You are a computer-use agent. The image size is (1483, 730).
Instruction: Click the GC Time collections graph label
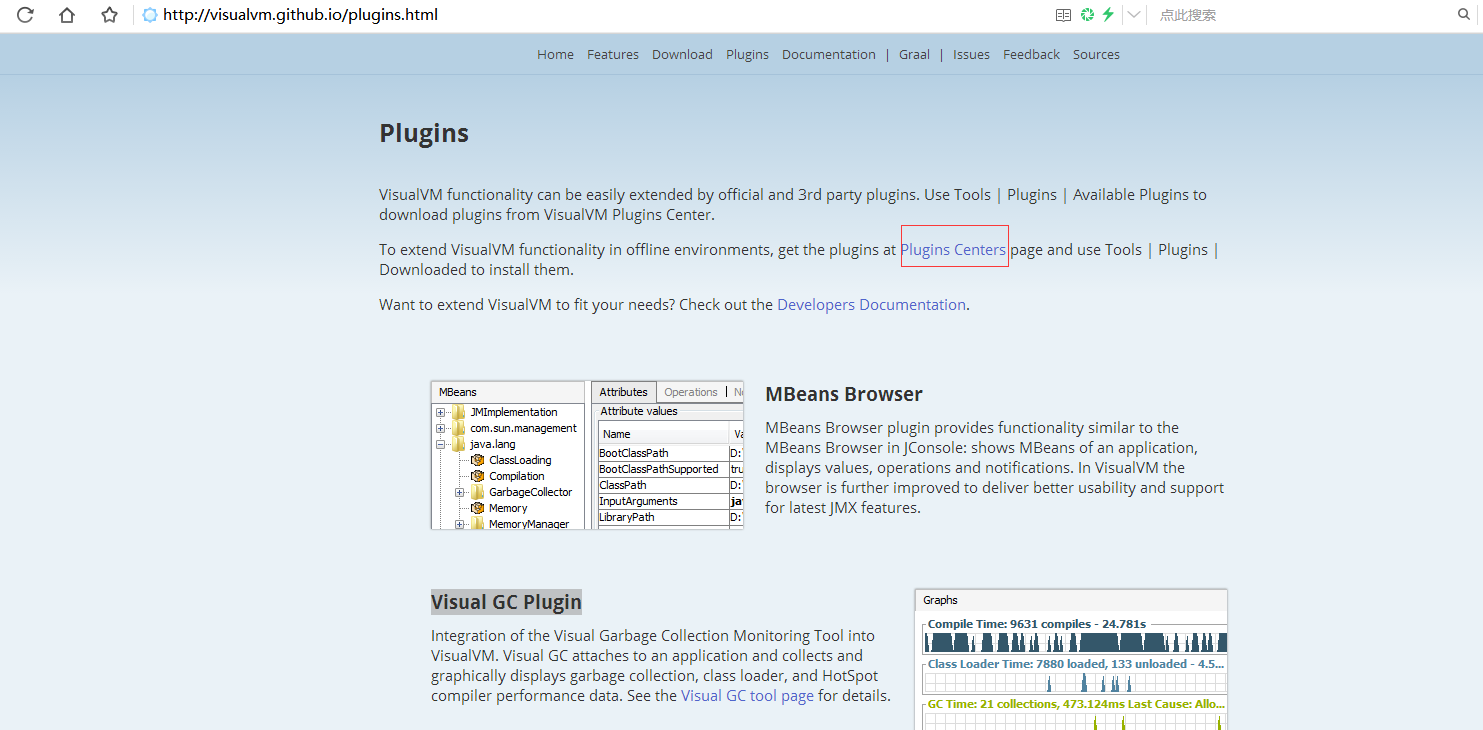pyautogui.click(x=1075, y=704)
